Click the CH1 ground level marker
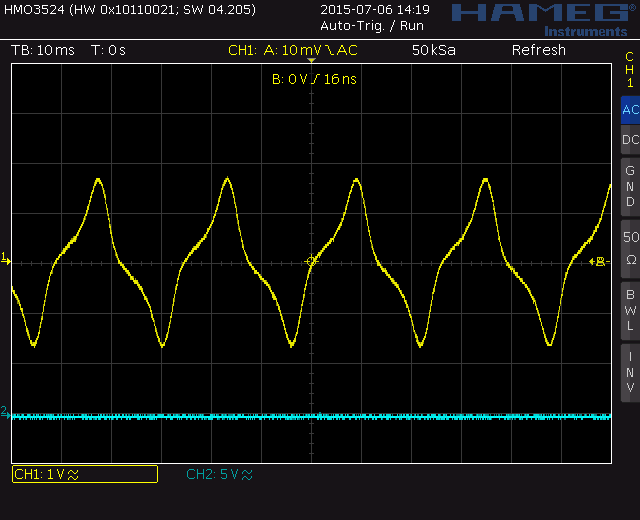640x520 pixels. click(x=5, y=260)
